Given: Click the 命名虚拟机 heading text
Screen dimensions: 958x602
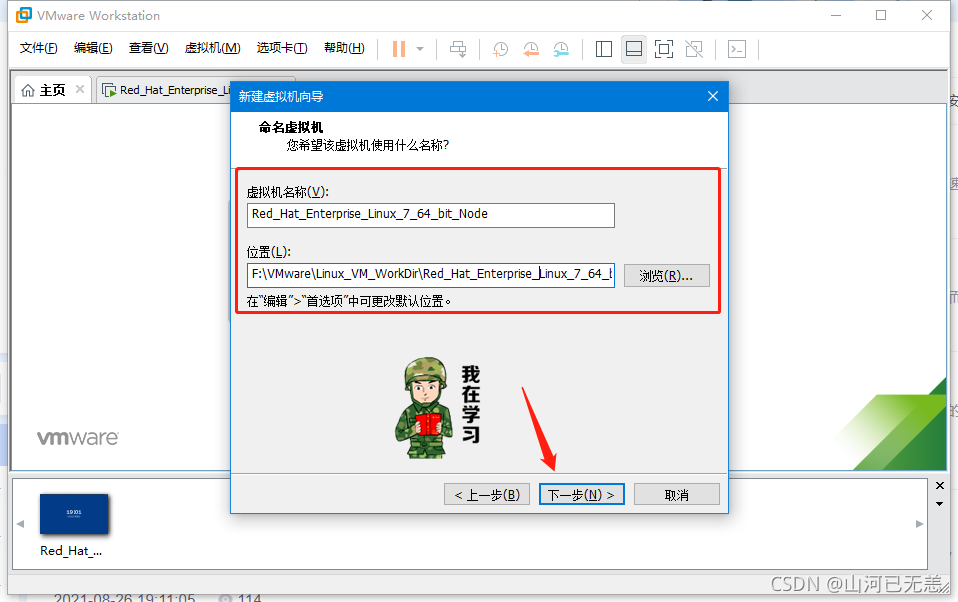Looking at the screenshot, I should tap(291, 127).
